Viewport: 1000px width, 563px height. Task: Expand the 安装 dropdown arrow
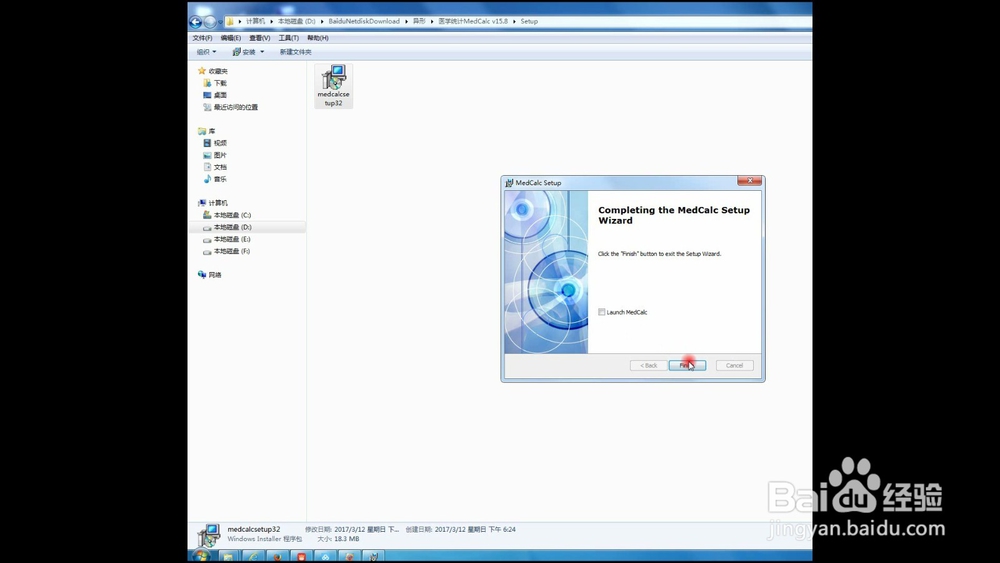(x=262, y=52)
